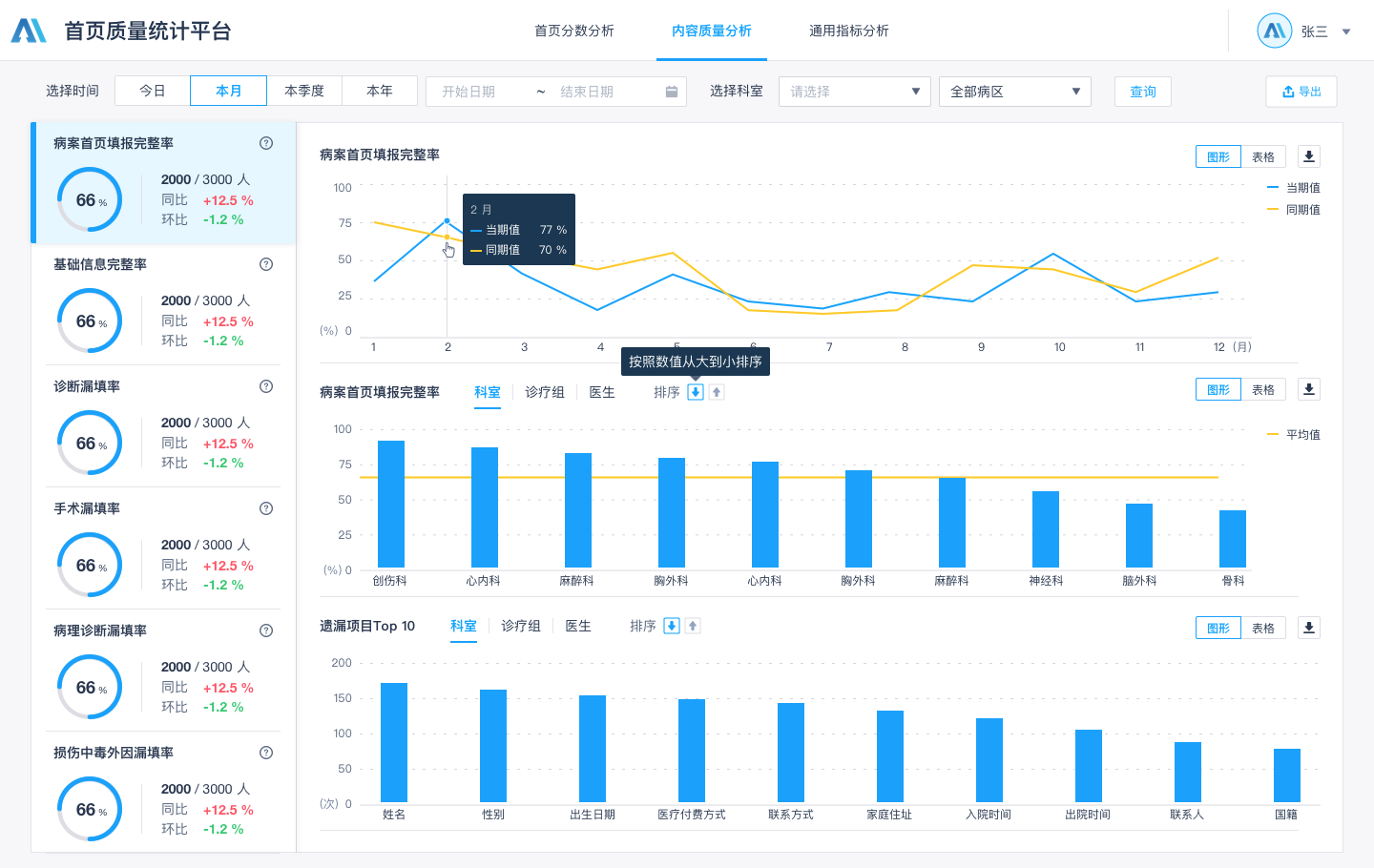Select the 本月 time range
This screenshot has height=868, width=1374.
[229, 91]
